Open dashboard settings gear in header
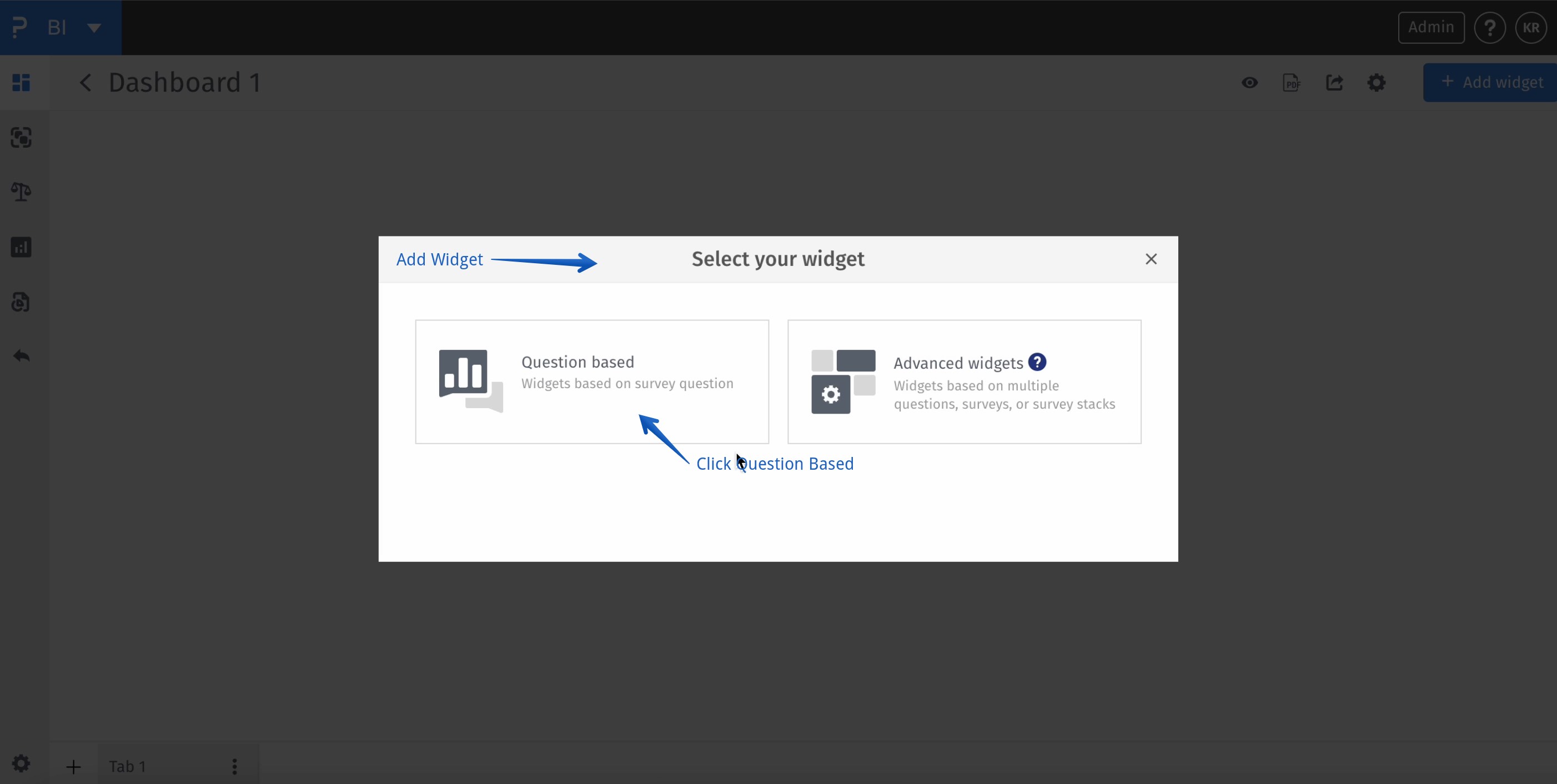Viewport: 1557px width, 784px height. click(x=1377, y=82)
